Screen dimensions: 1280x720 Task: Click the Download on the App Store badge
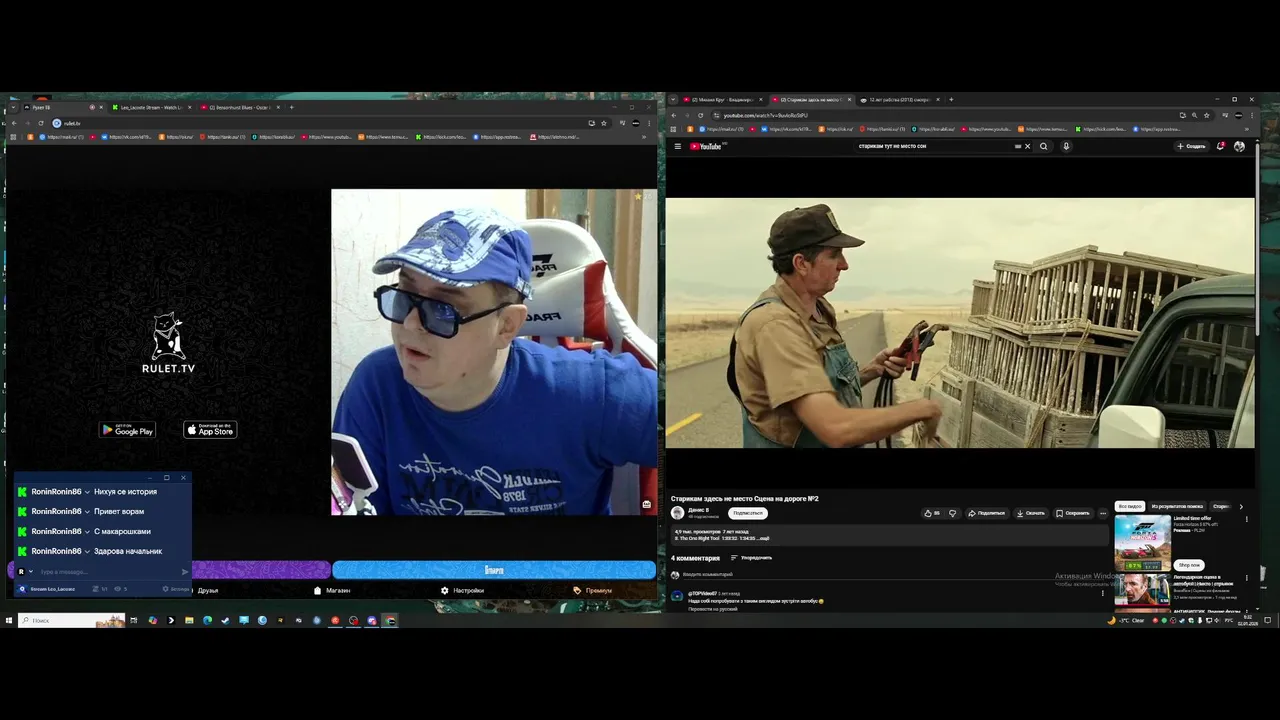210,430
